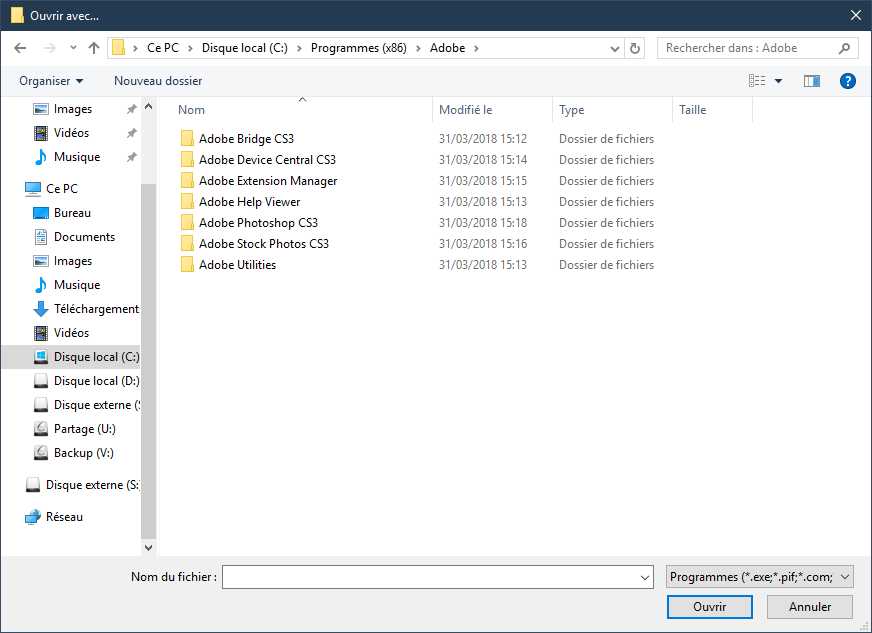872x633 pixels.
Task: Sort by Modifié le column
Action: 465,110
